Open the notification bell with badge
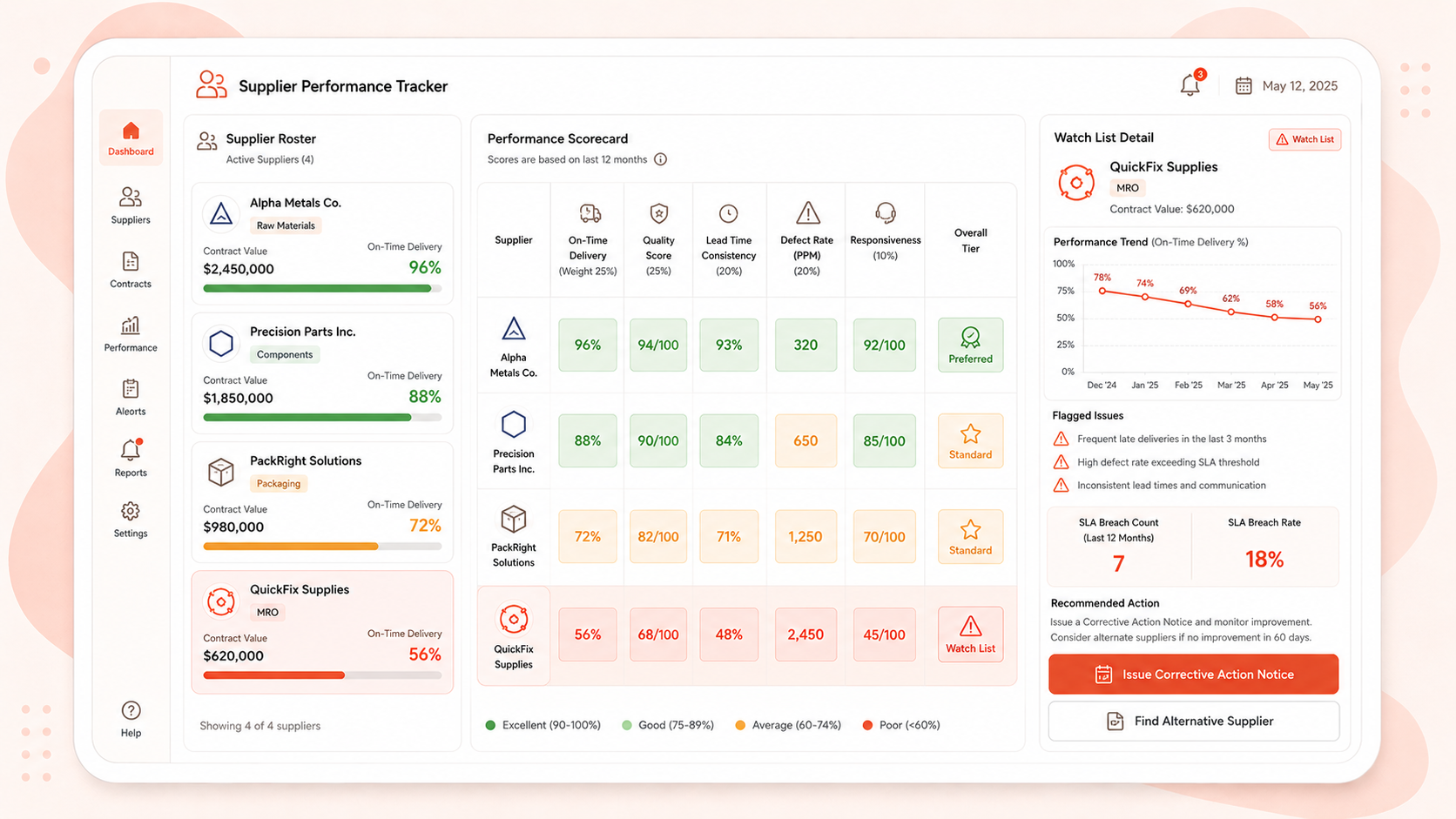1456x819 pixels. [x=1190, y=84]
